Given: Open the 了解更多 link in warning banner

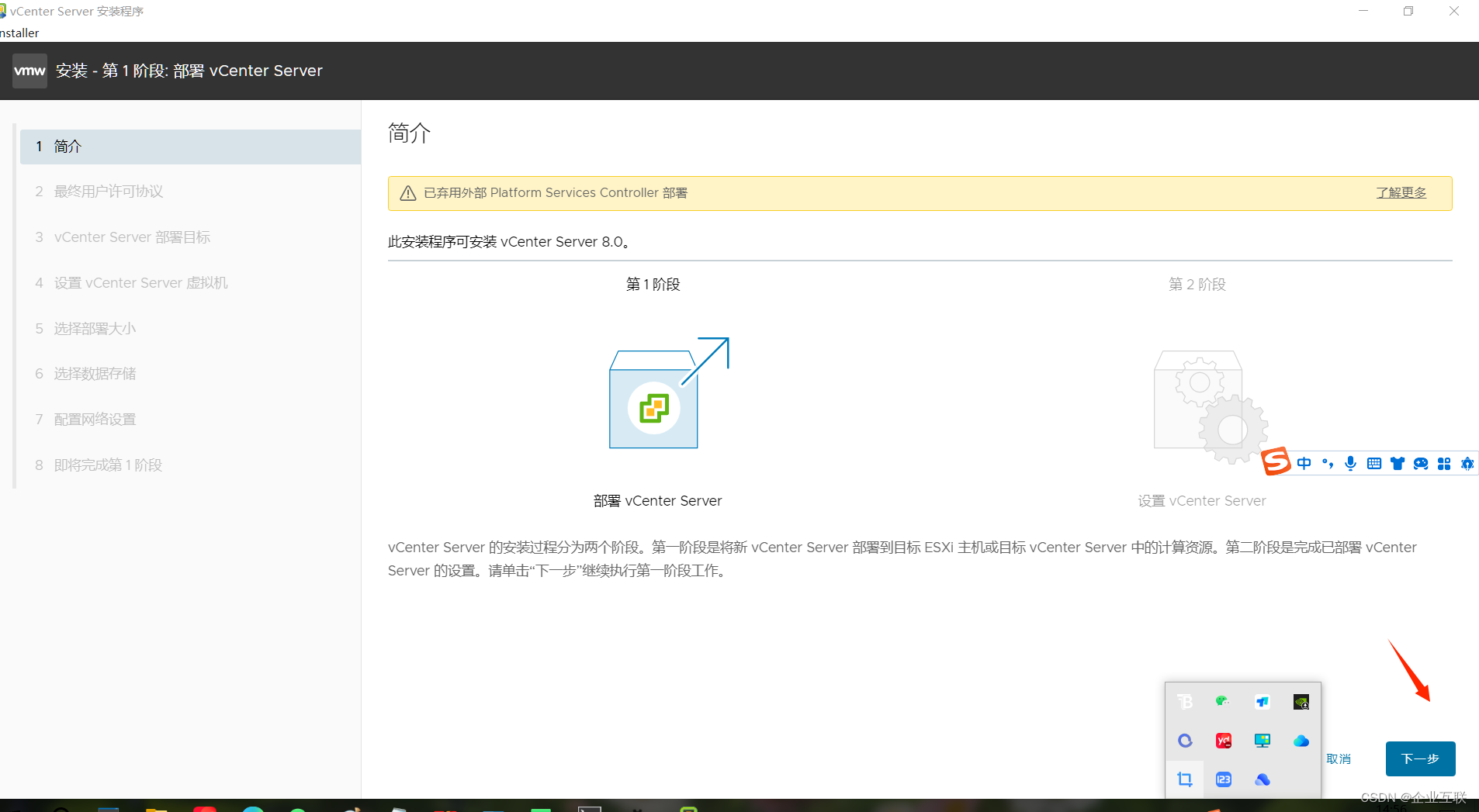Looking at the screenshot, I should 1401,192.
